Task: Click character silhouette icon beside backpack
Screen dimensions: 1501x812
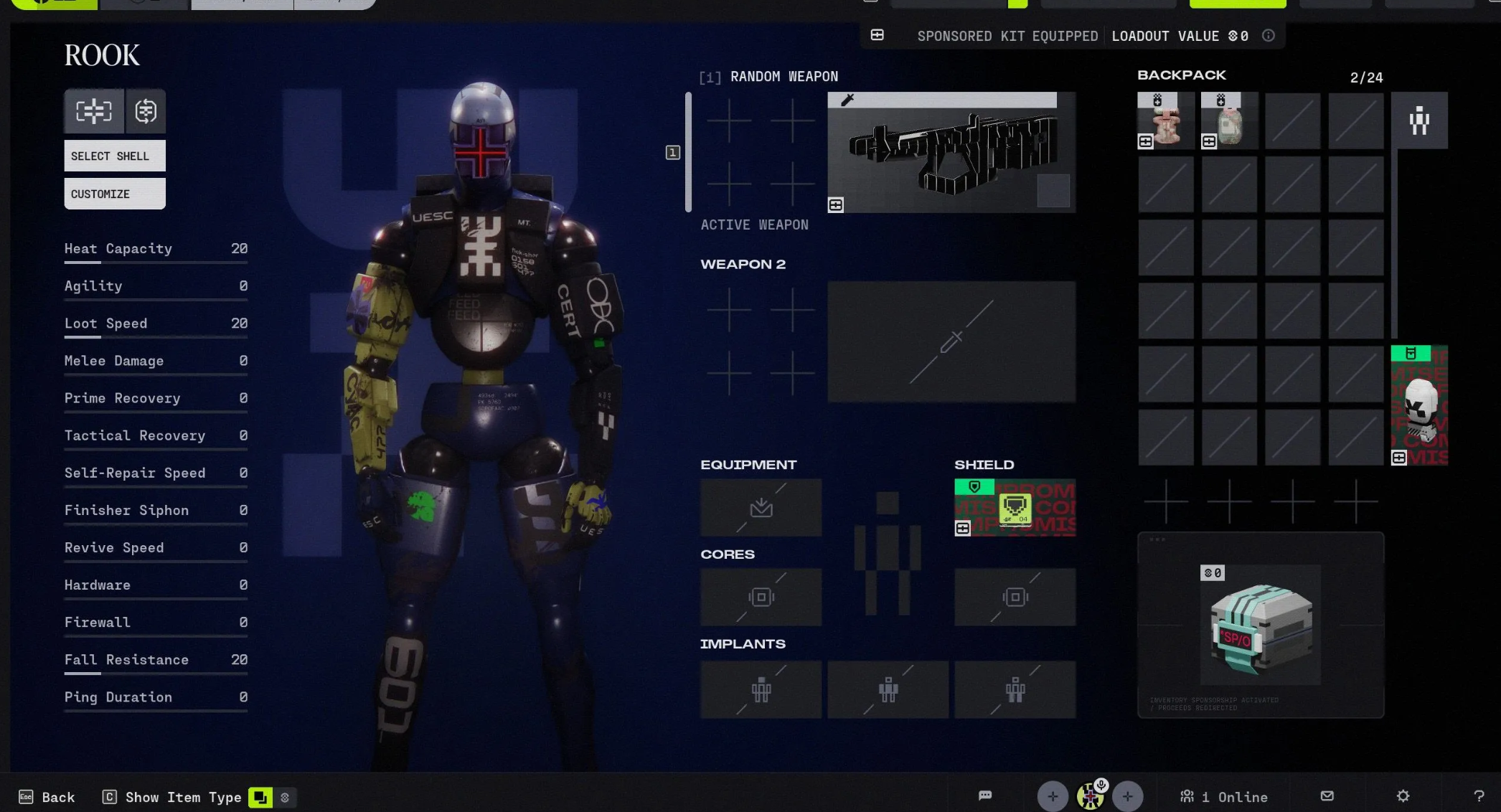Action: point(1418,120)
